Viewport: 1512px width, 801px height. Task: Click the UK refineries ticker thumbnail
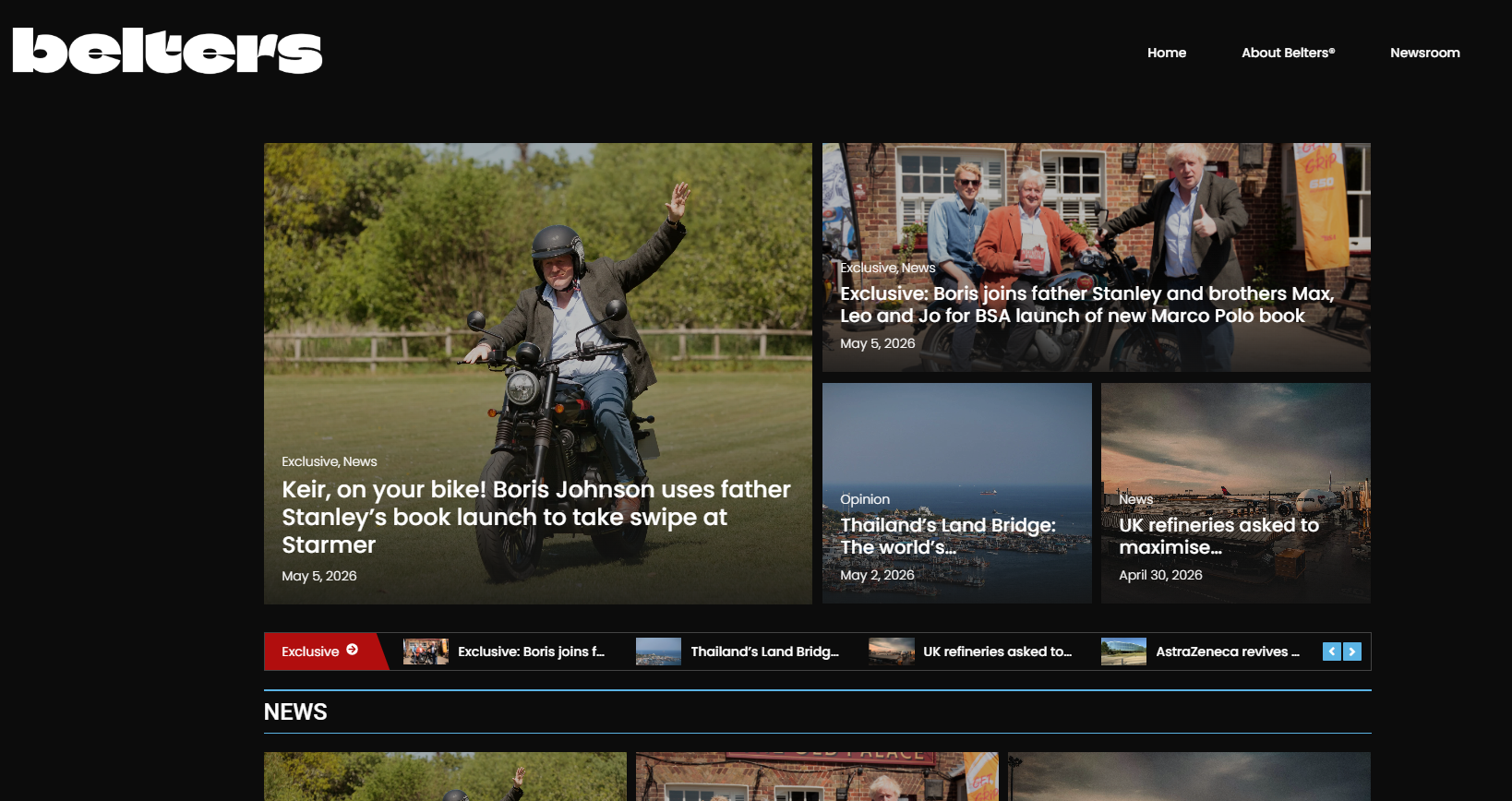tap(891, 652)
